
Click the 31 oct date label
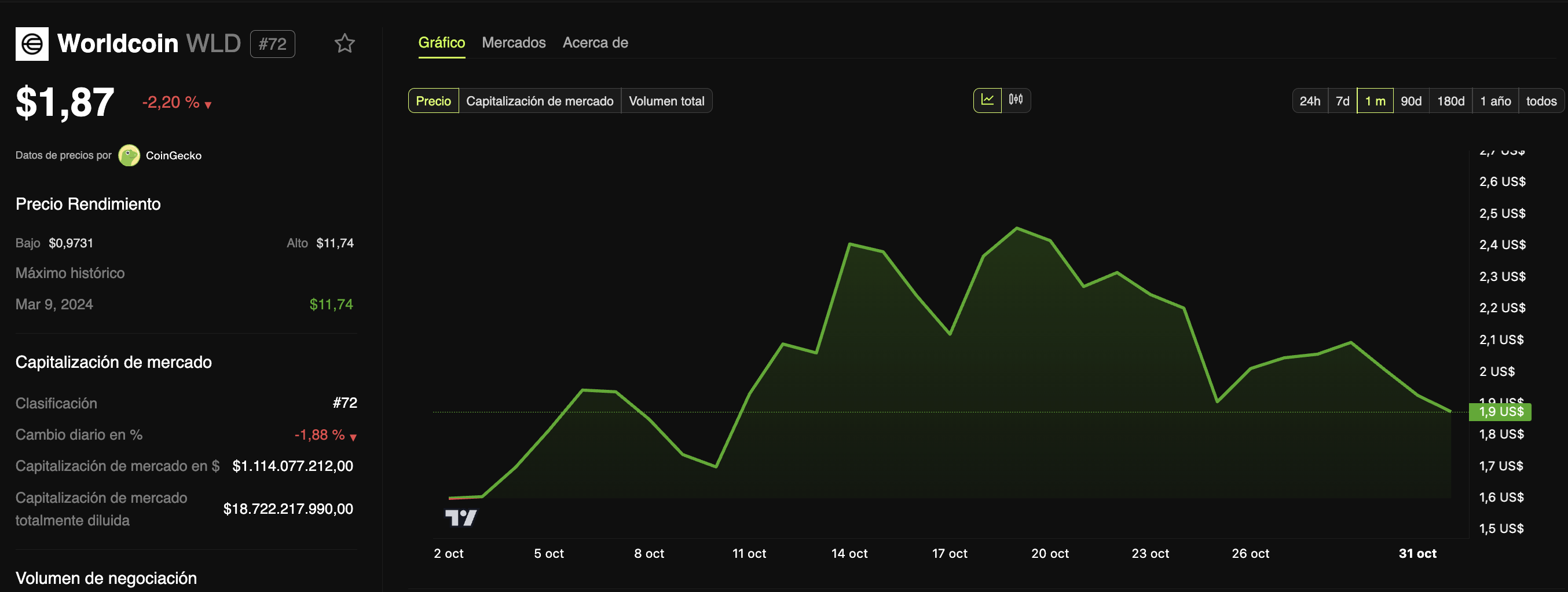coord(1417,554)
